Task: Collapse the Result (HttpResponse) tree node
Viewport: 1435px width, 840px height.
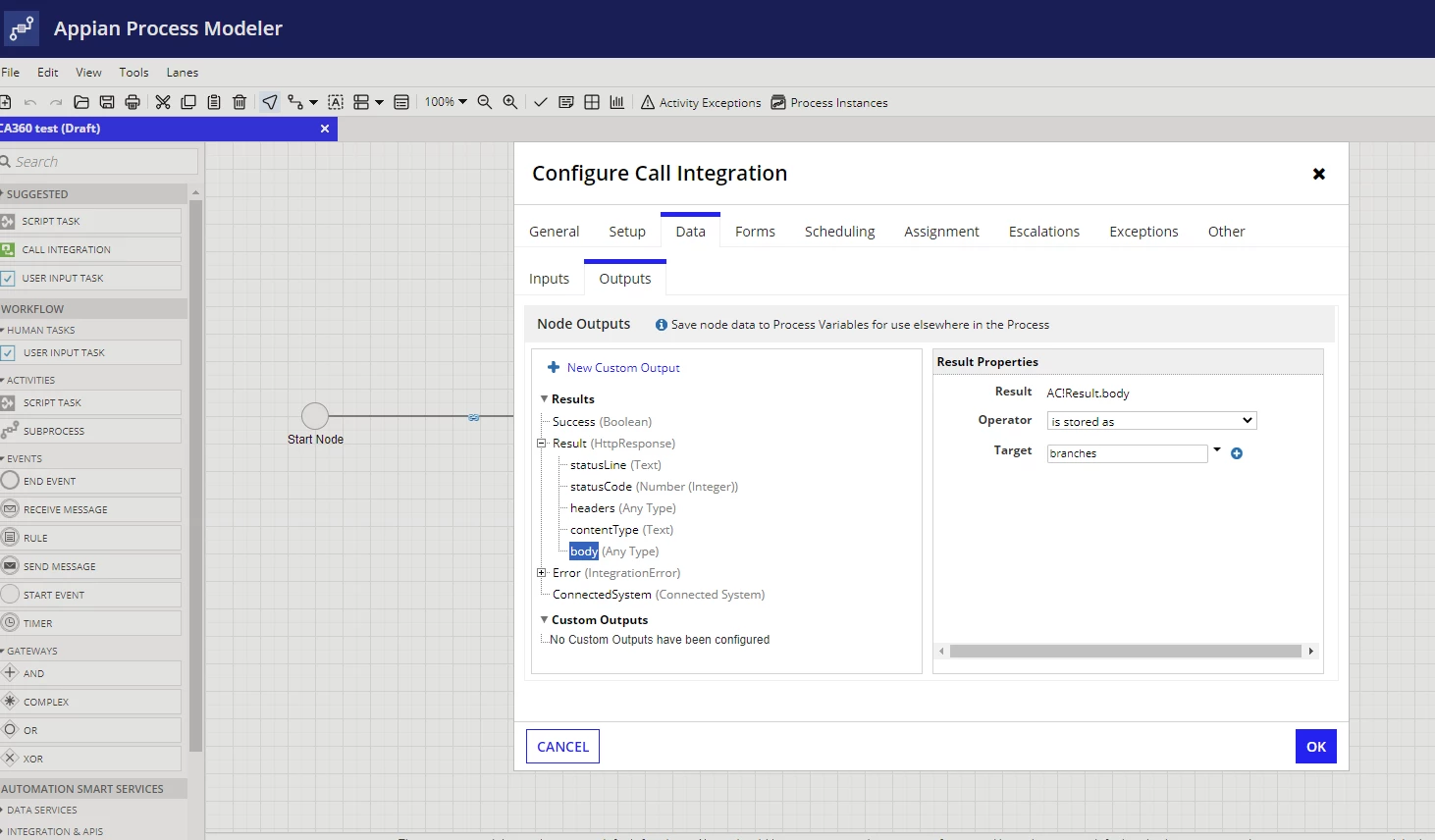Action: click(541, 444)
